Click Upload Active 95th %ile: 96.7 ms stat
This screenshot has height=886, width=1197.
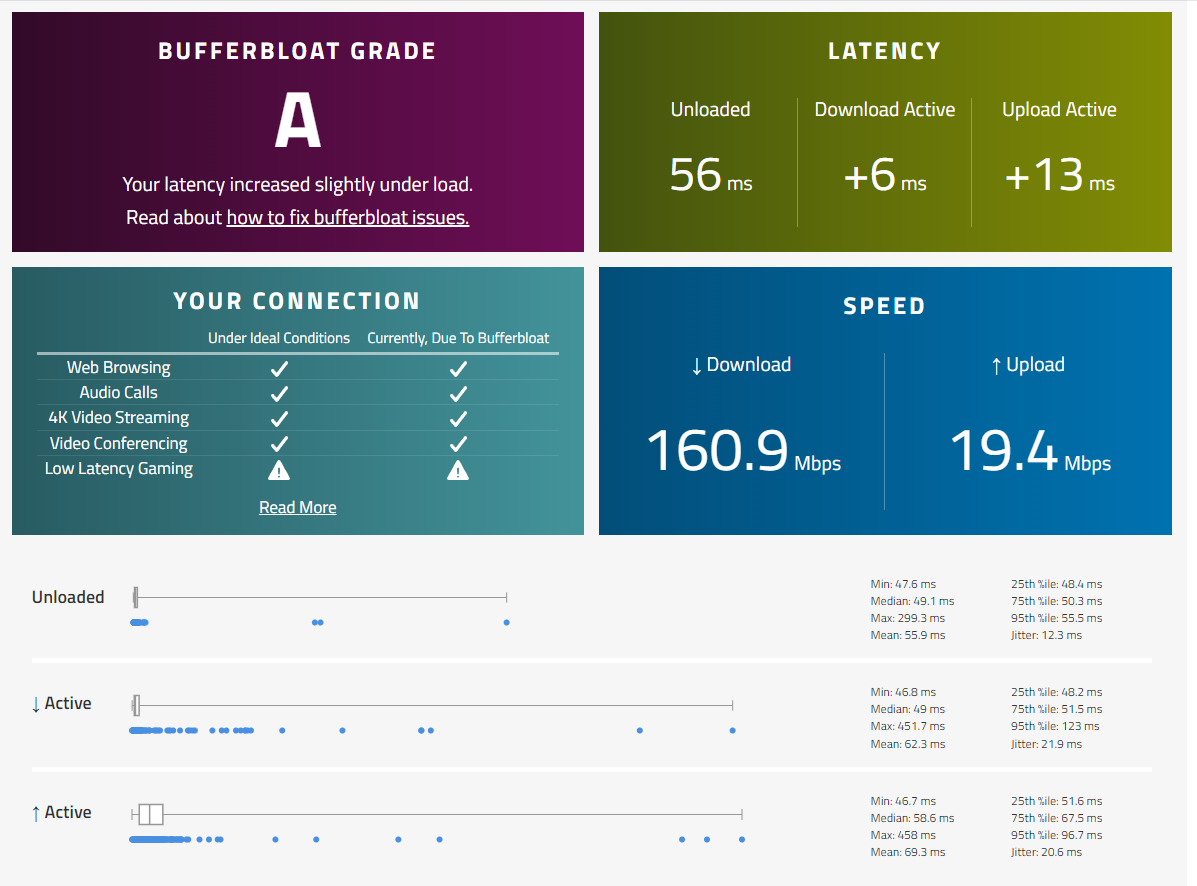tap(1057, 835)
